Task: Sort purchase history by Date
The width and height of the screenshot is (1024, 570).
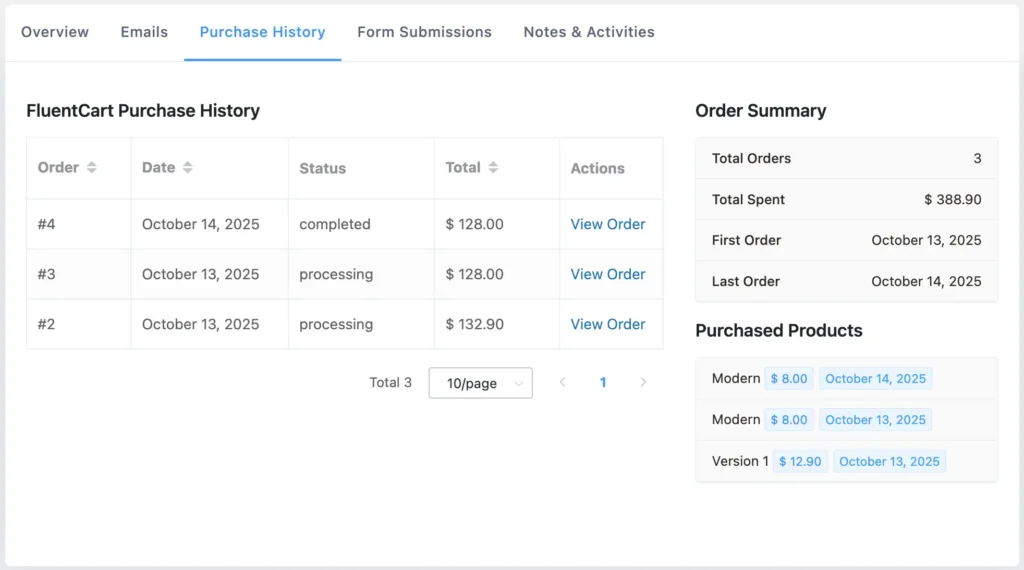Action: (187, 168)
